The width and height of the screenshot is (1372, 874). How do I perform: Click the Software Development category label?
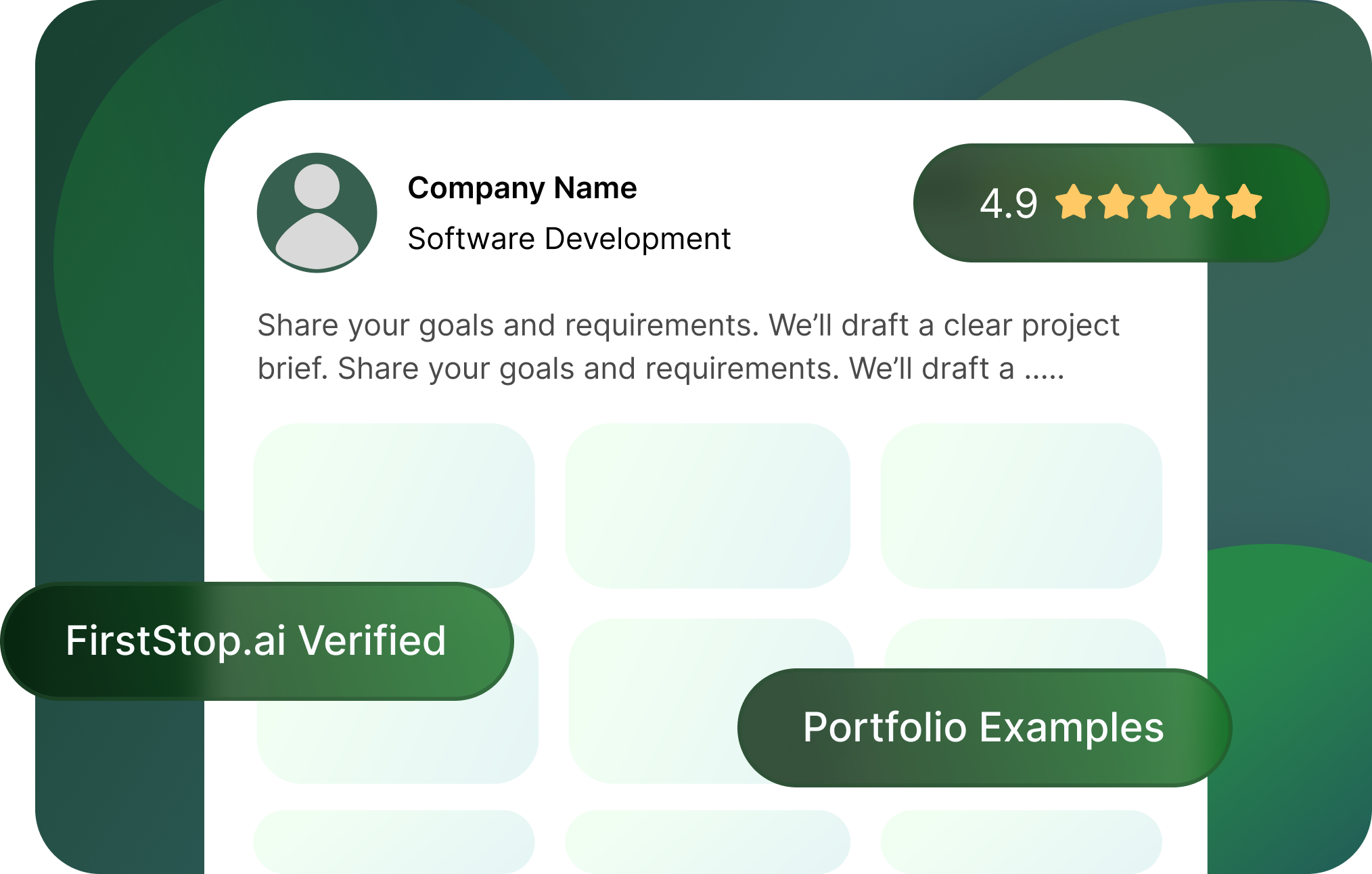pos(569,239)
